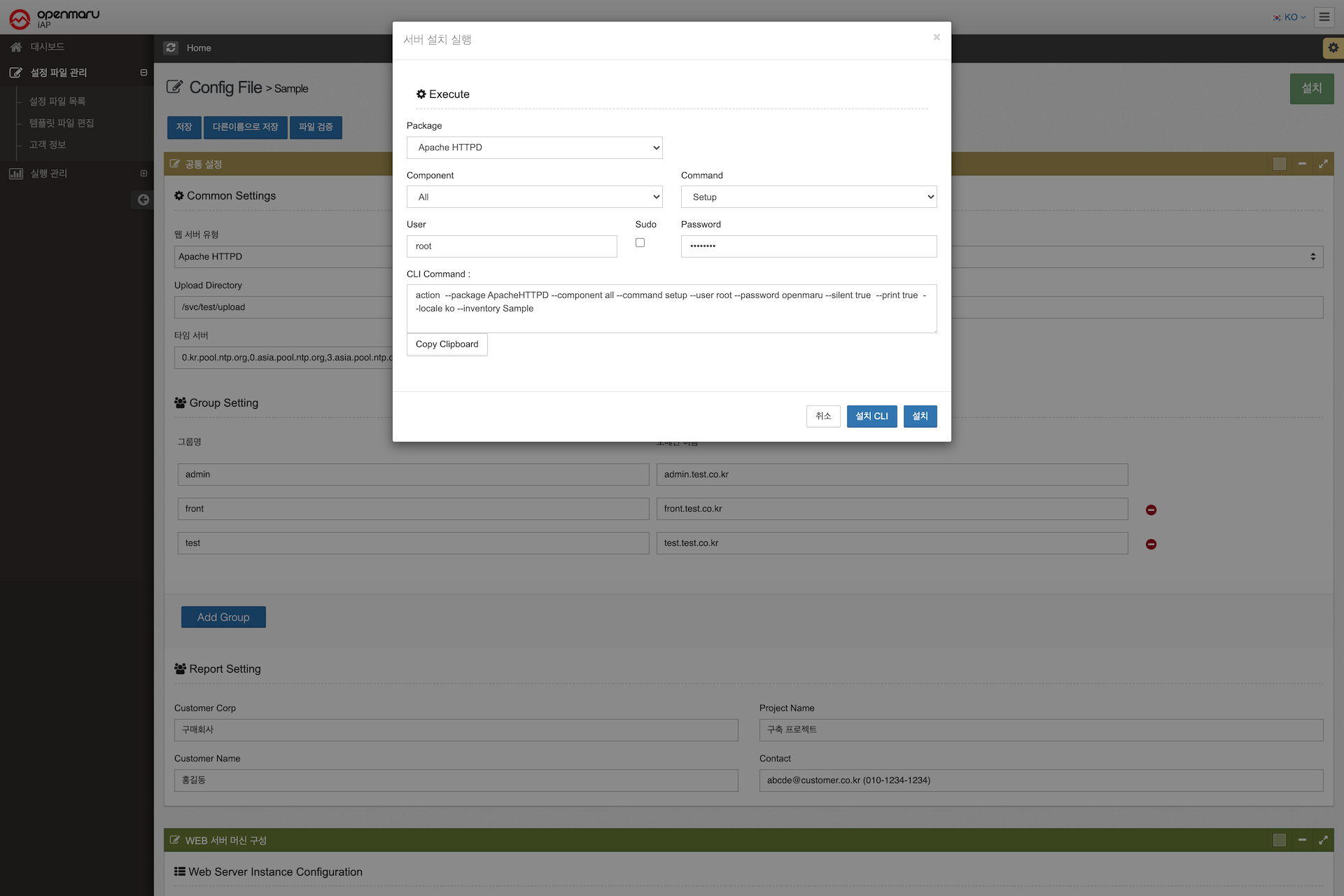Open the Component dropdown

pos(534,197)
